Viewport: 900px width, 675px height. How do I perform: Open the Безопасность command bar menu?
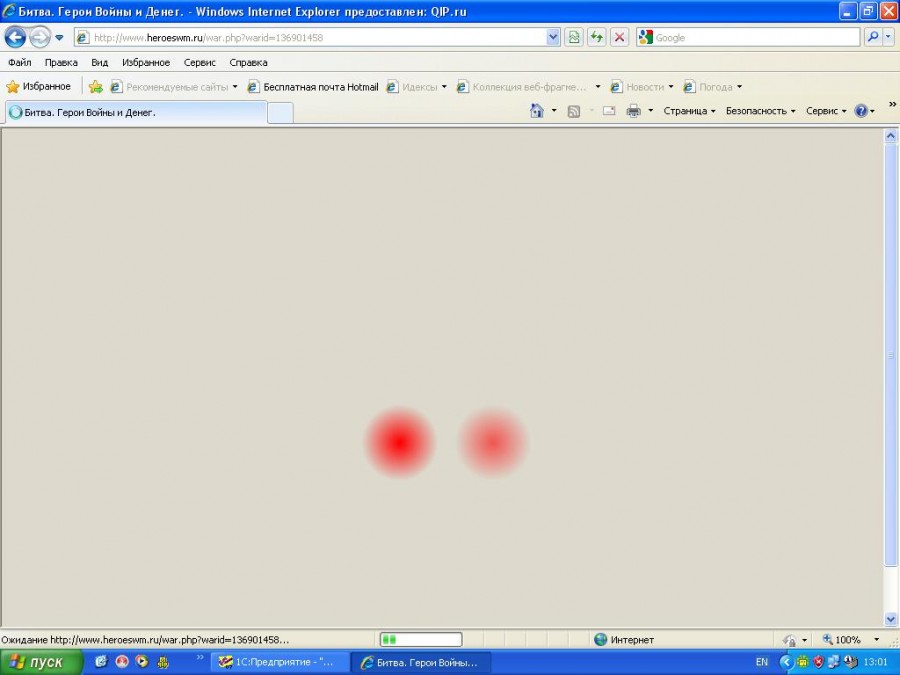pyautogui.click(x=761, y=111)
